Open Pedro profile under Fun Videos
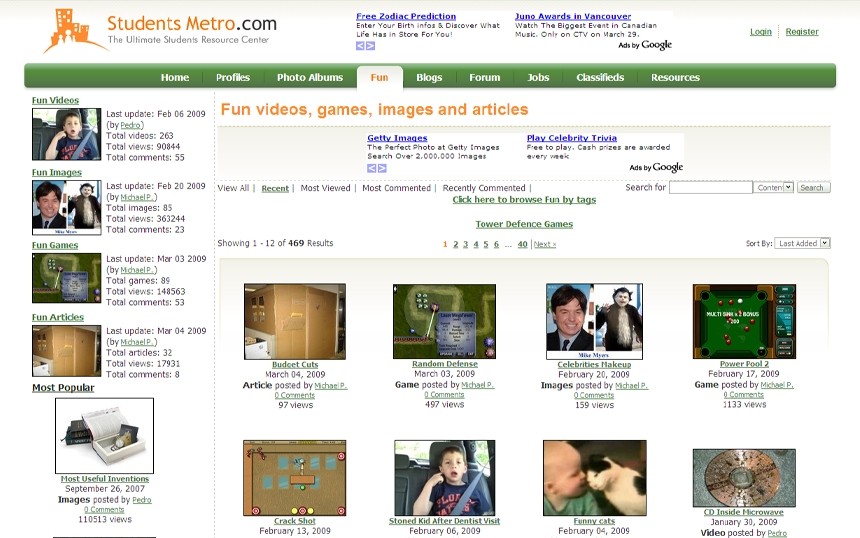The height and width of the screenshot is (538, 860). pos(130,125)
